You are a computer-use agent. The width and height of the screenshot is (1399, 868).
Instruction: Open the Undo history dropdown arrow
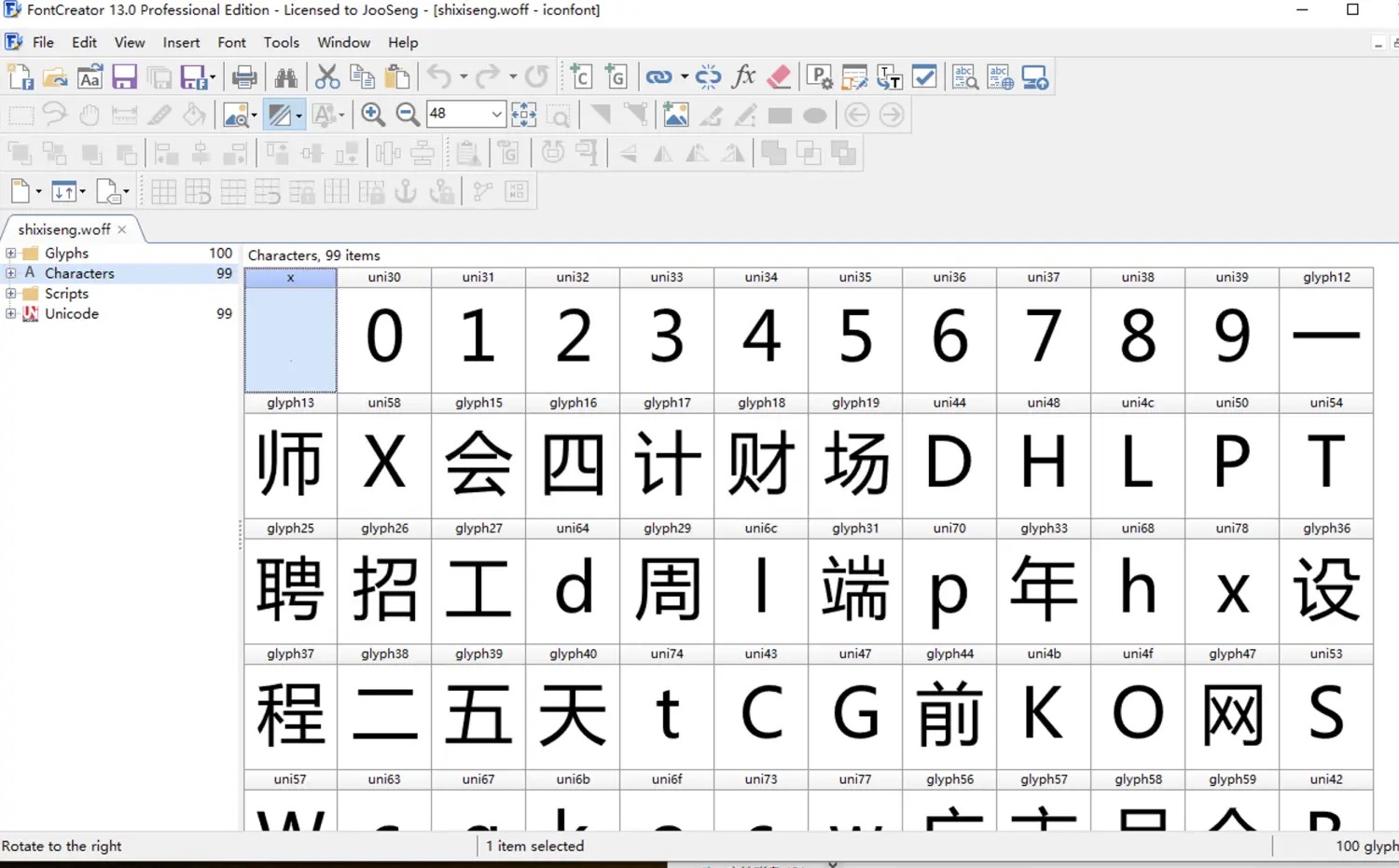click(463, 77)
